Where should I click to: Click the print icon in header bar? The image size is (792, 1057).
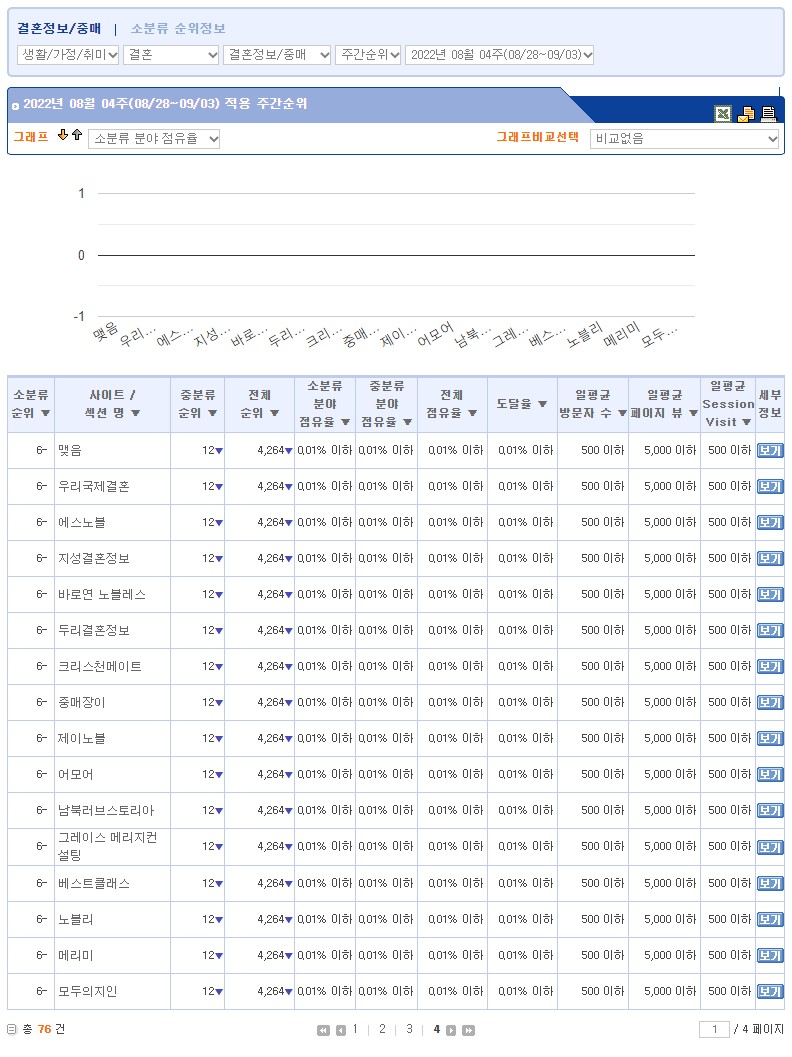click(768, 114)
